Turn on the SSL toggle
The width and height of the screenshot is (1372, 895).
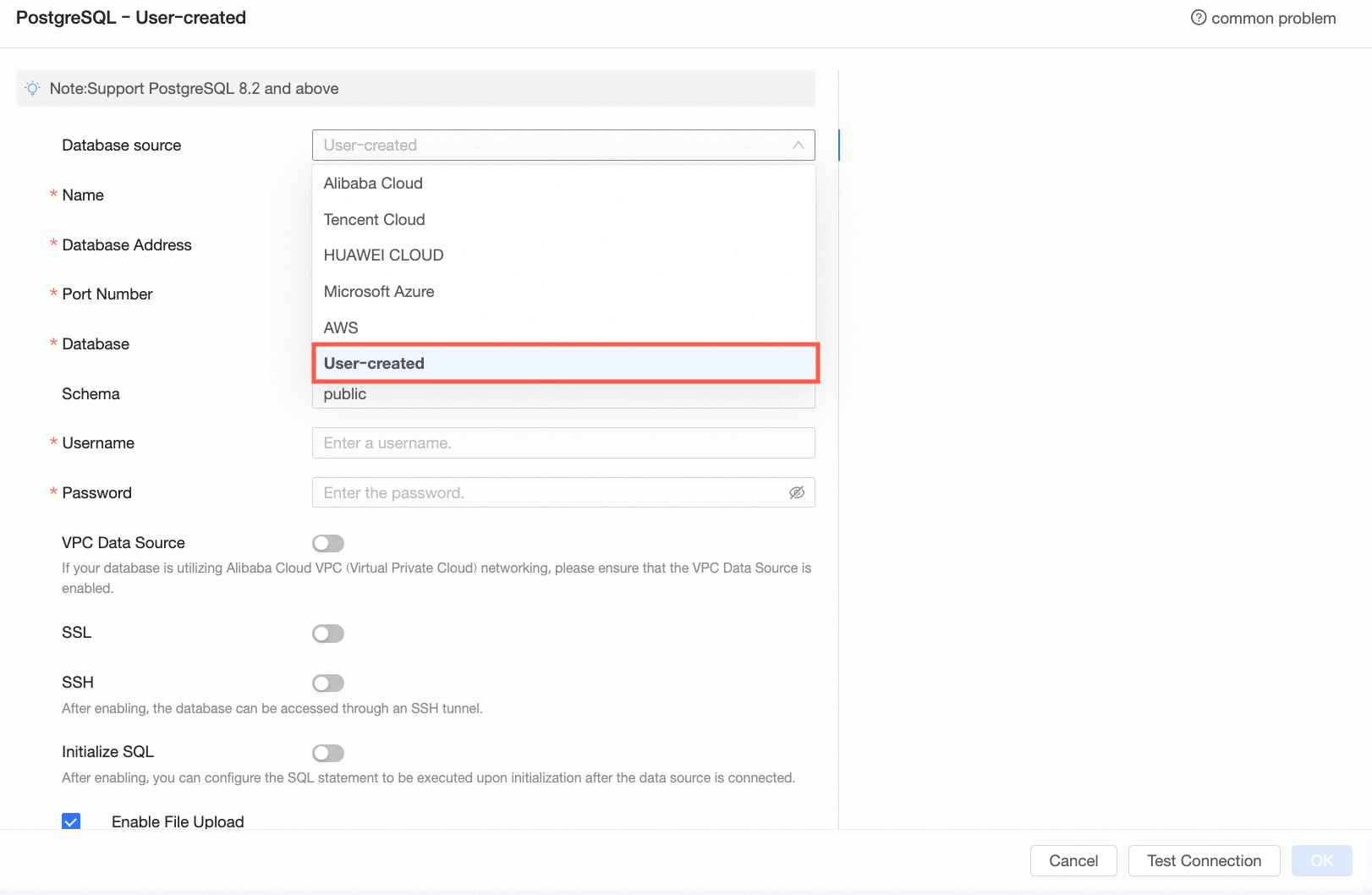pyautogui.click(x=328, y=634)
